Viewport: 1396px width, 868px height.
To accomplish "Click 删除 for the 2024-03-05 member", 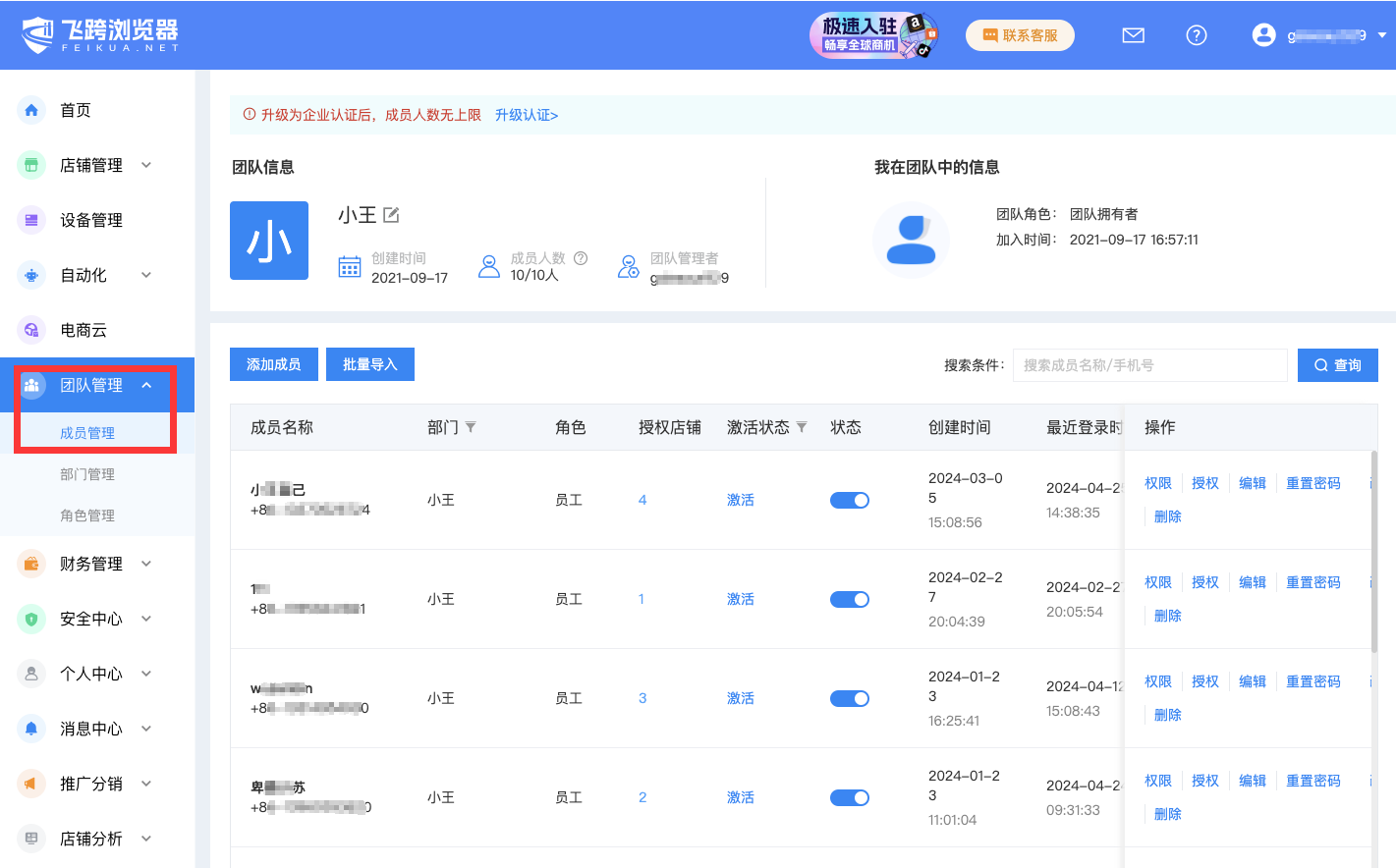I will (x=1168, y=516).
